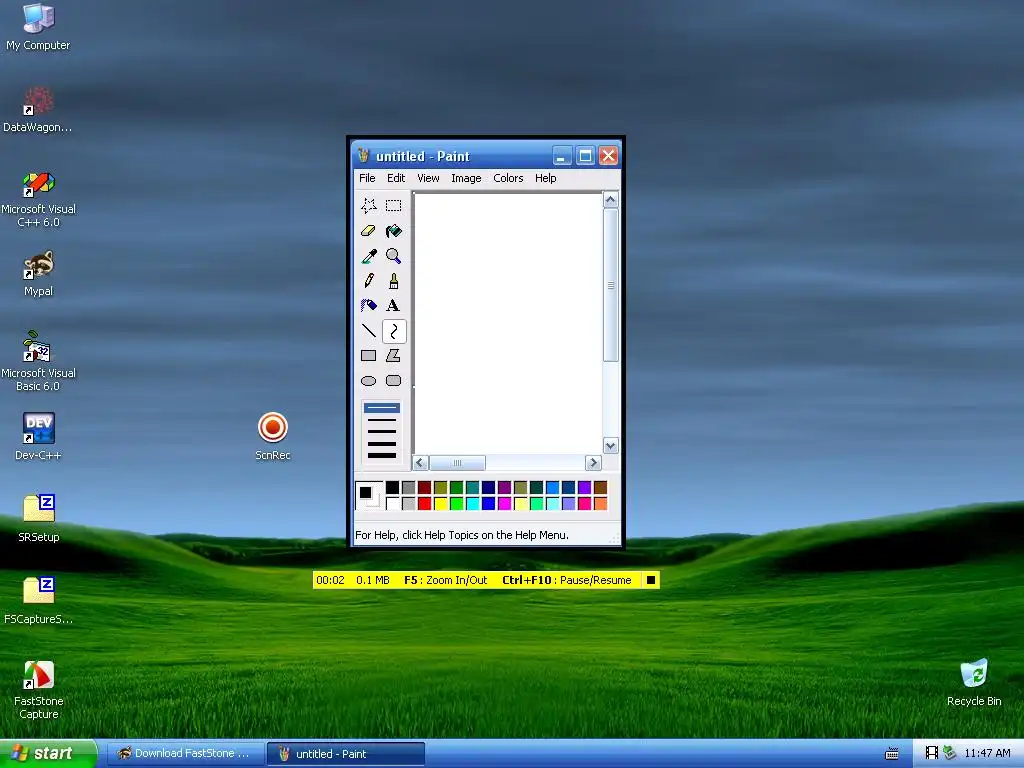Click the vertical scrollbar thumb

[x=611, y=285]
